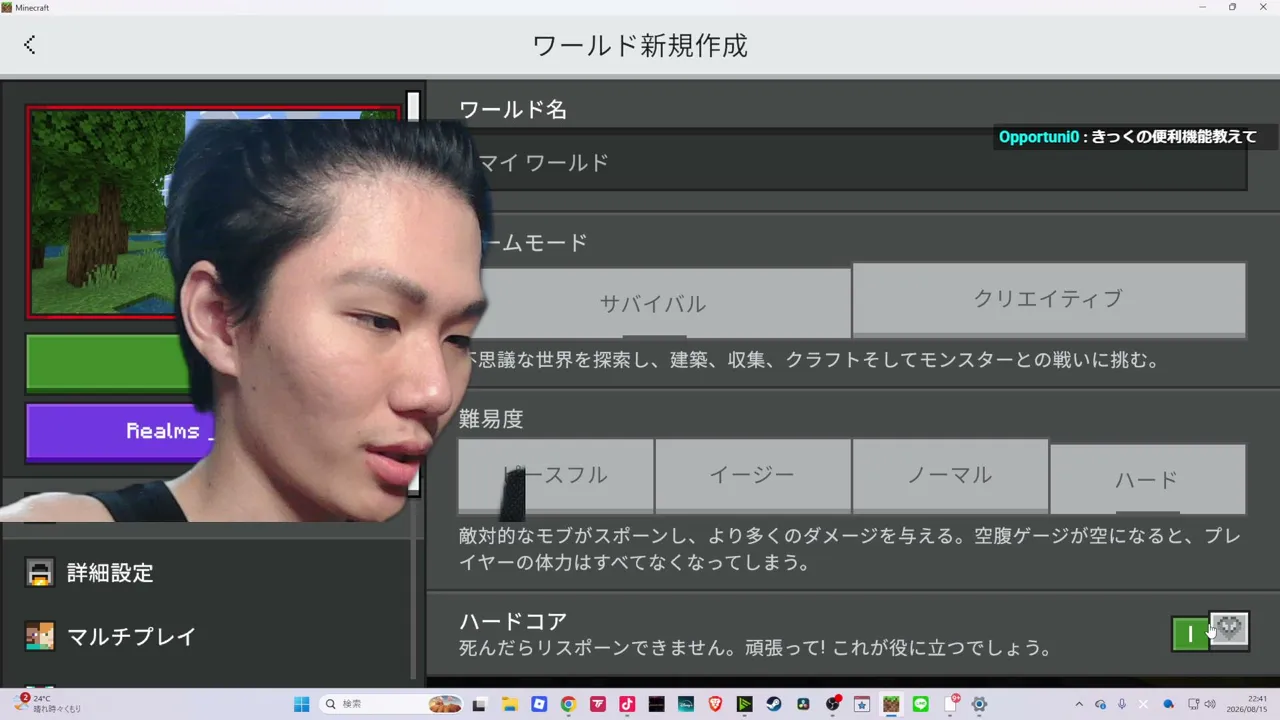The height and width of the screenshot is (720, 1280).
Task: Open Task View from the taskbar
Action: [479, 704]
